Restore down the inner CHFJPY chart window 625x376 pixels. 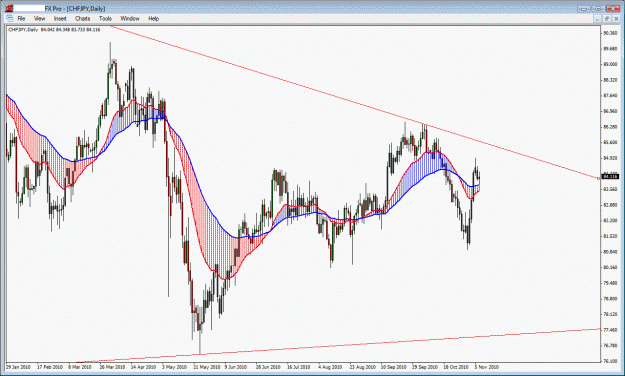(x=606, y=19)
